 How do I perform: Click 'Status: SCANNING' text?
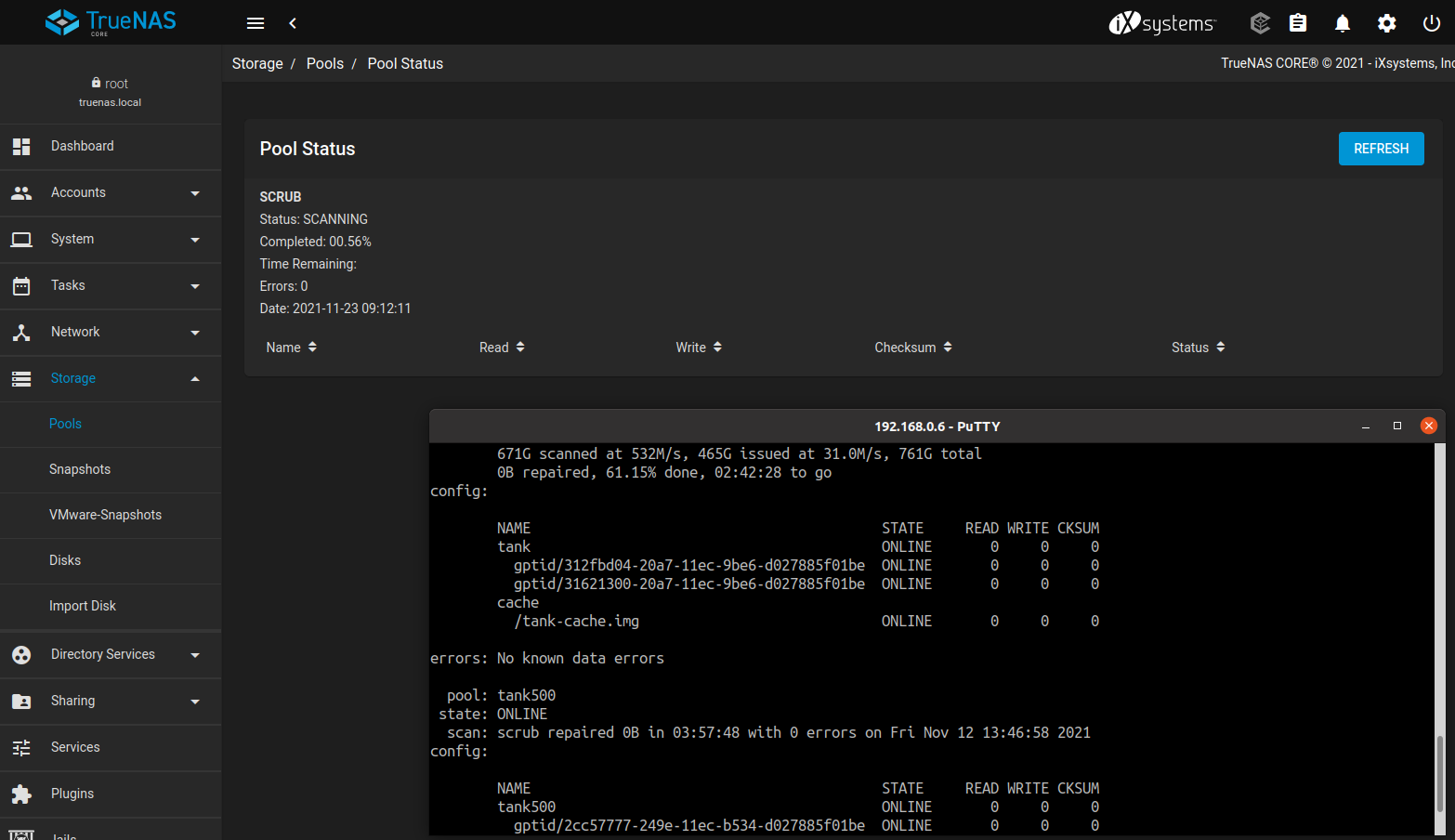pyautogui.click(x=314, y=220)
